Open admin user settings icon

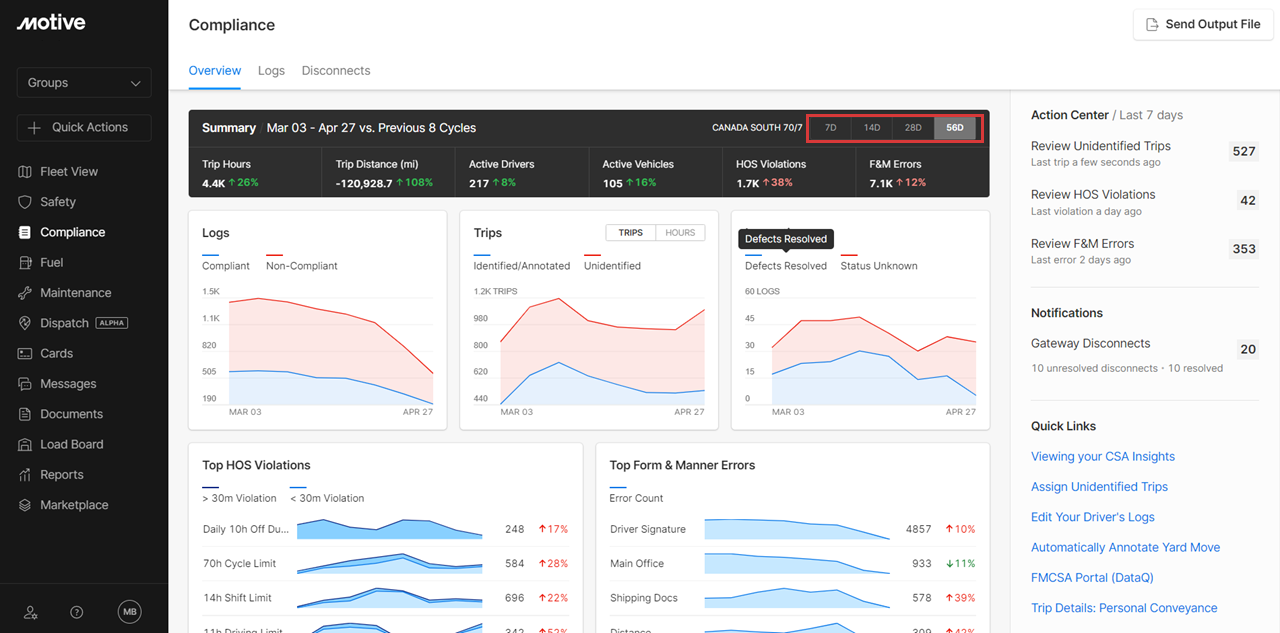coord(31,612)
